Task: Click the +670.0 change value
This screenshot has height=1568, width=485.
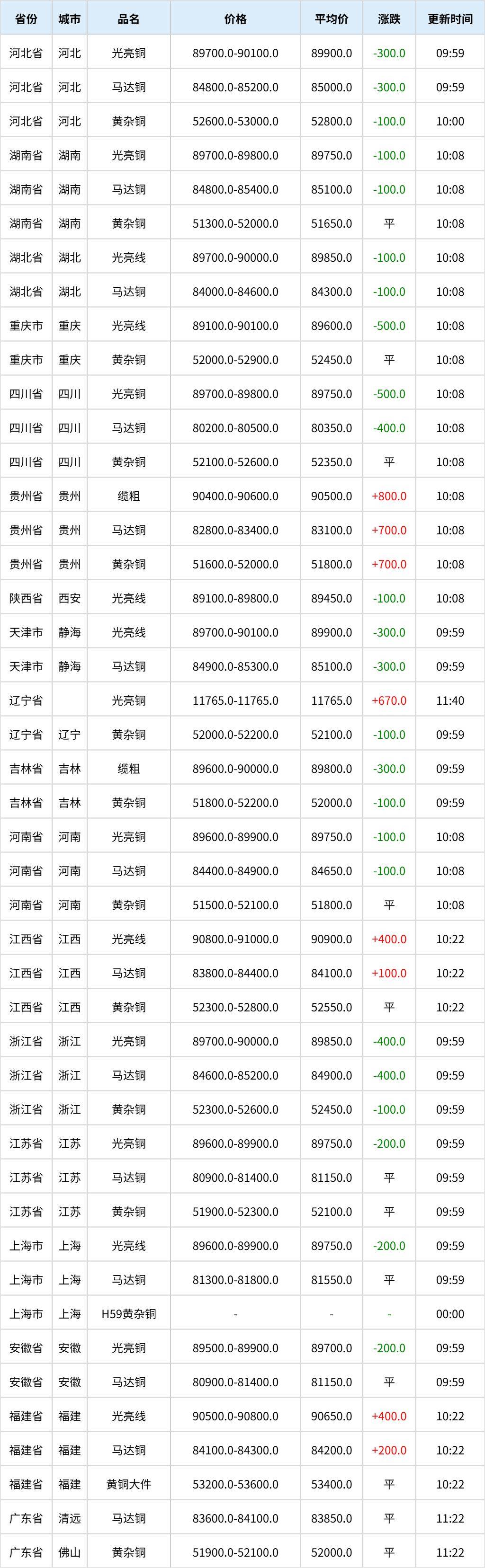Action: [x=389, y=700]
